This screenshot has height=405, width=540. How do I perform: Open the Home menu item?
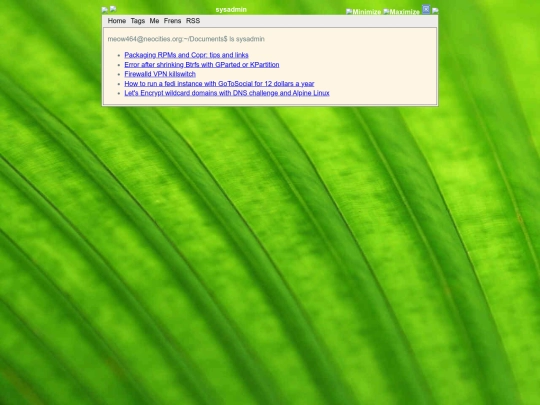tap(117, 21)
